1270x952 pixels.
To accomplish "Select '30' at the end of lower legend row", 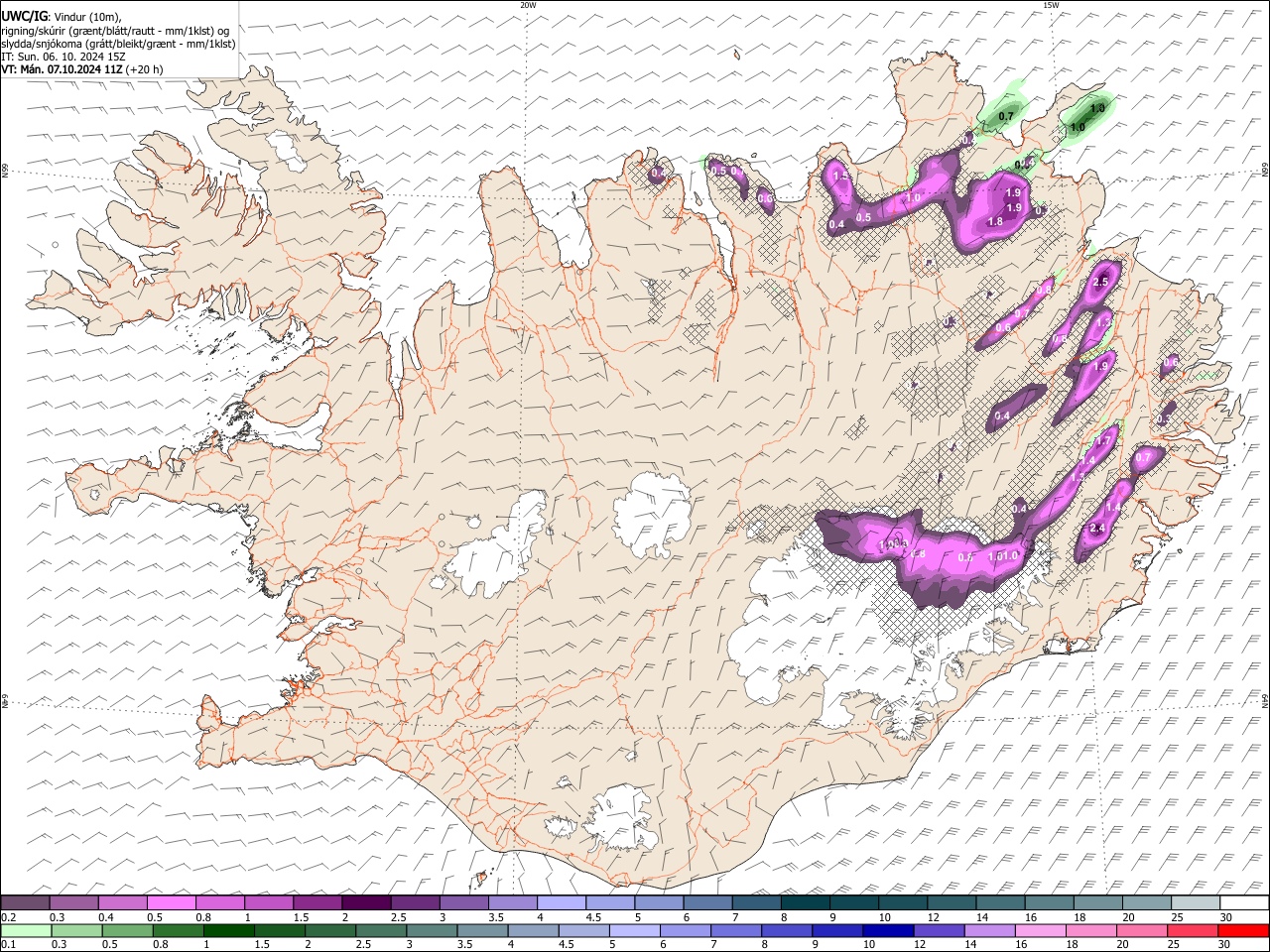I will (x=1226, y=944).
